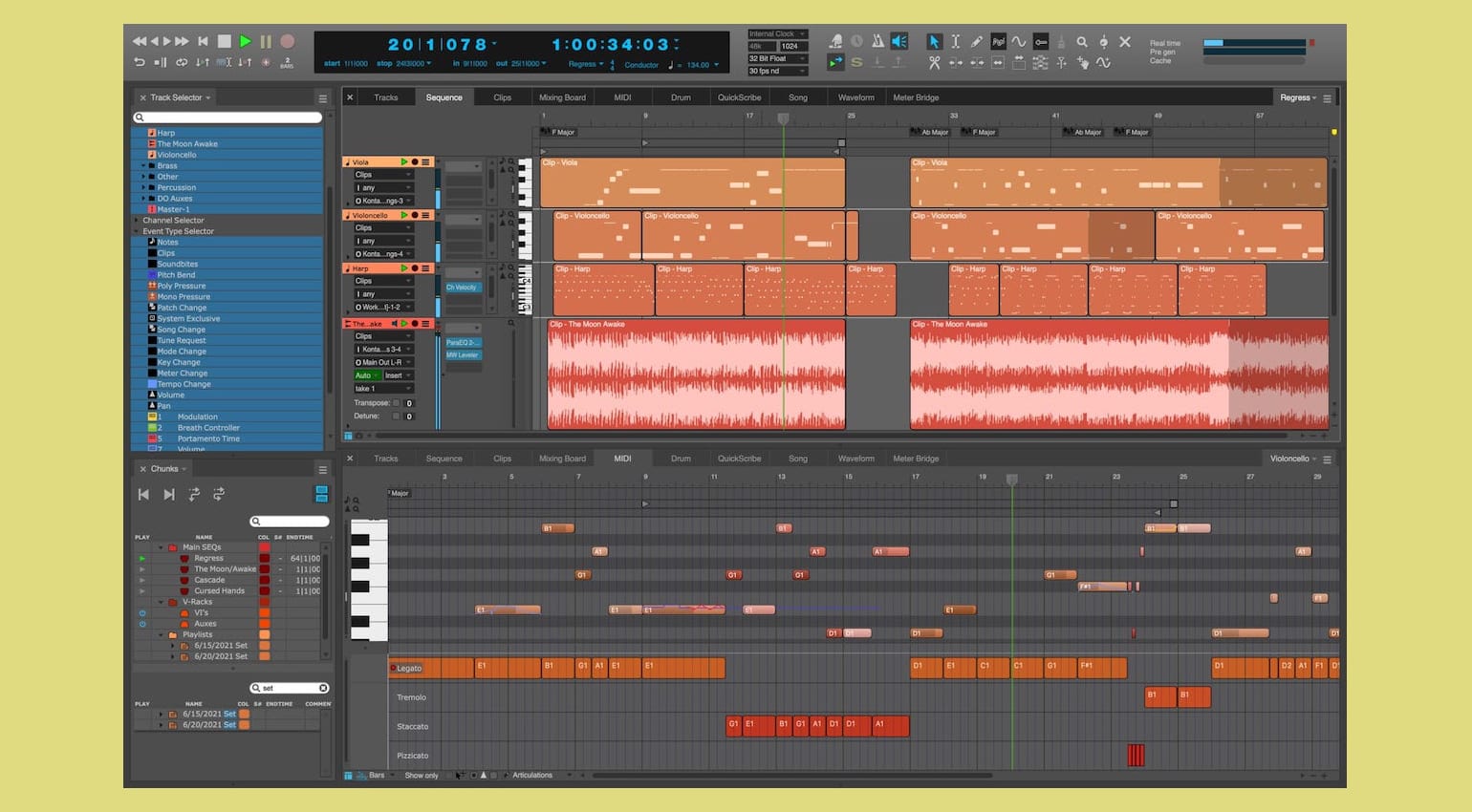Viewport: 1472px width, 812px height.
Task: Select the Scissors tool
Action: click(934, 62)
